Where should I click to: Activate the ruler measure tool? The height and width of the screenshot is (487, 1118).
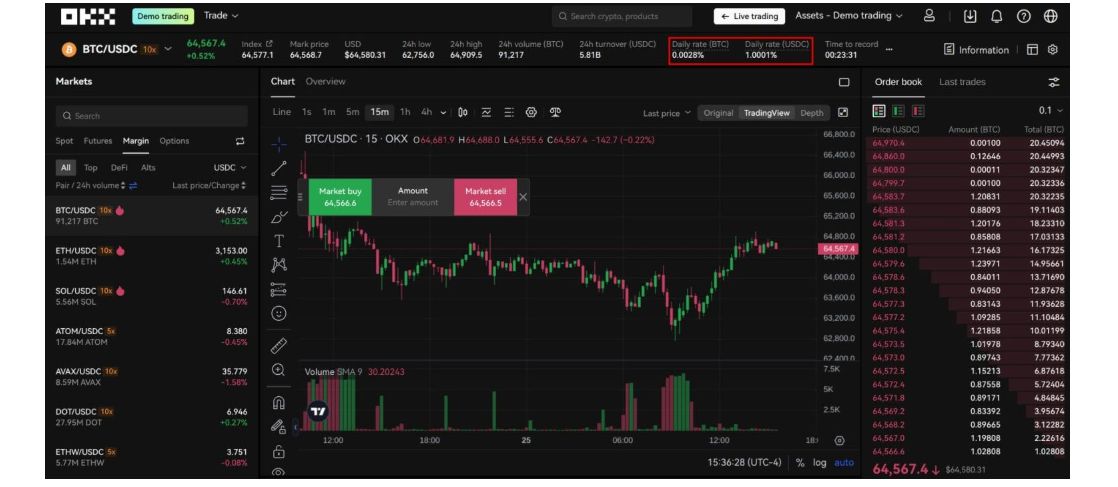tap(279, 346)
